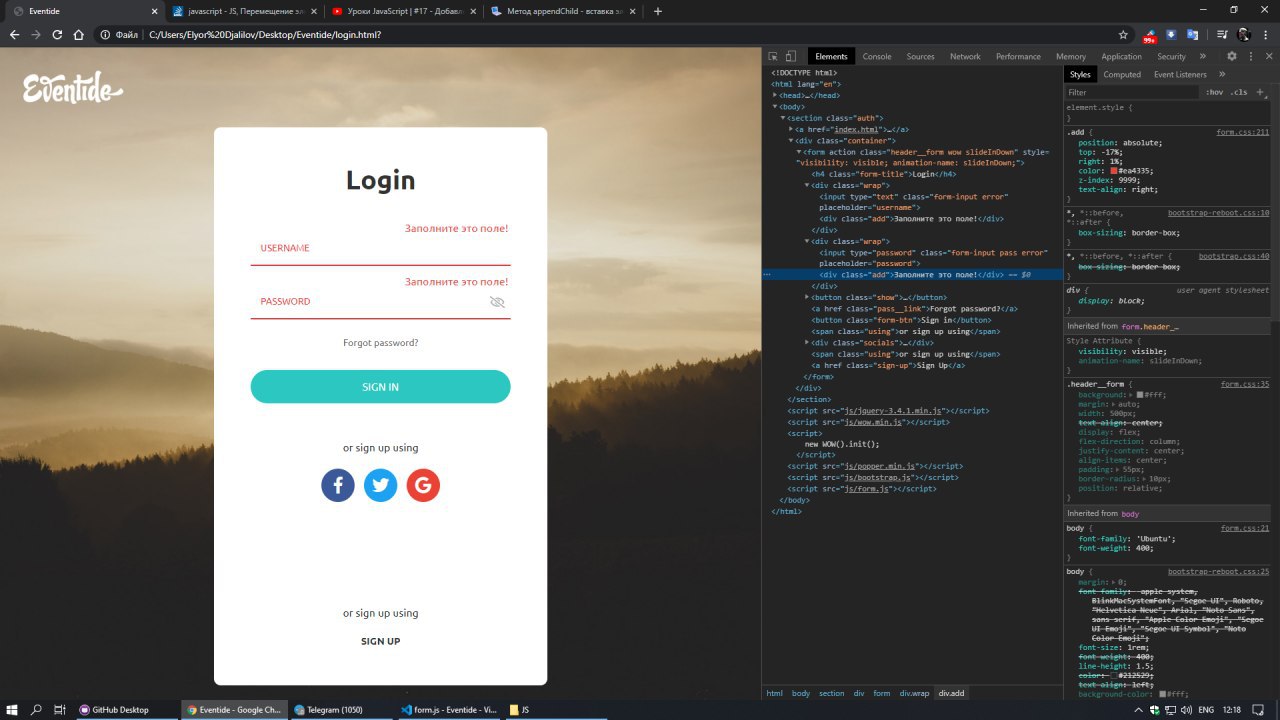Open the Google Translate extension
Screen dimensions: 1280x720
point(1192,34)
